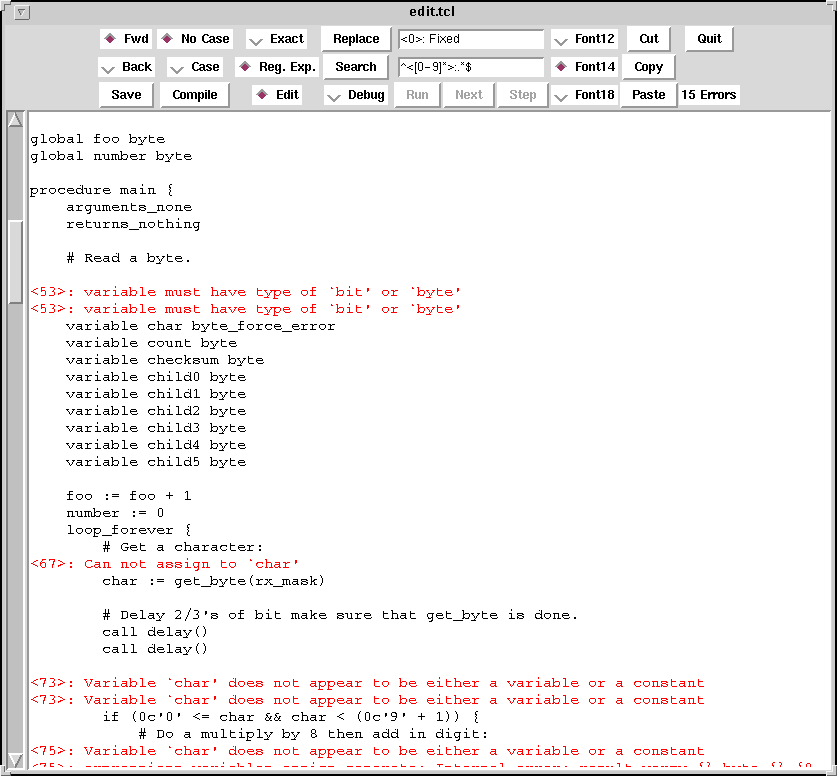Screen dimensions: 837x776
Task: Click the <67> 'Can not assign' error
Action: [x=164, y=564]
